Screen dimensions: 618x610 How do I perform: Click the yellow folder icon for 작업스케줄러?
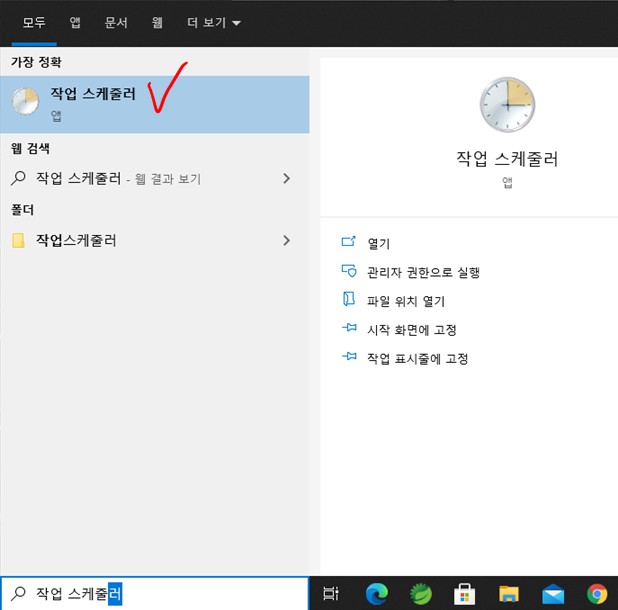point(18,240)
